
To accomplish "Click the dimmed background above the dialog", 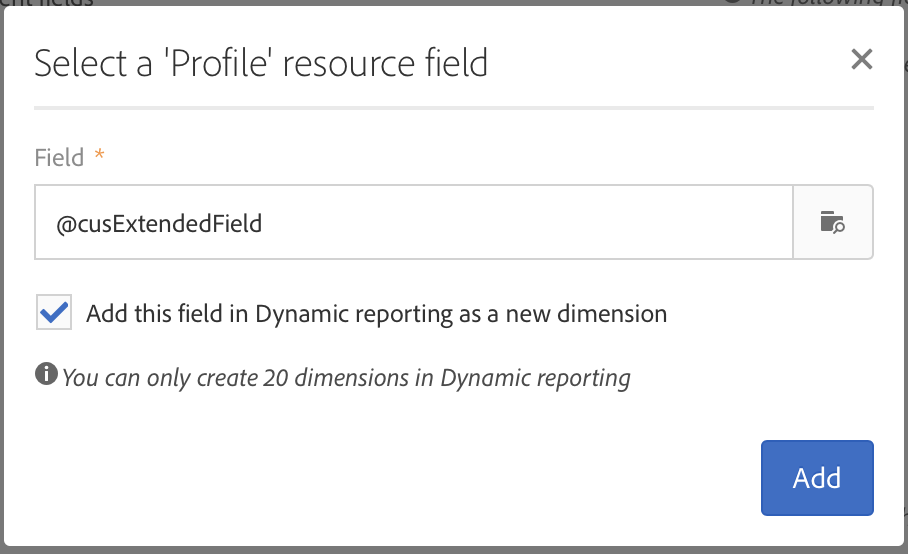I will click(x=400, y=3).
